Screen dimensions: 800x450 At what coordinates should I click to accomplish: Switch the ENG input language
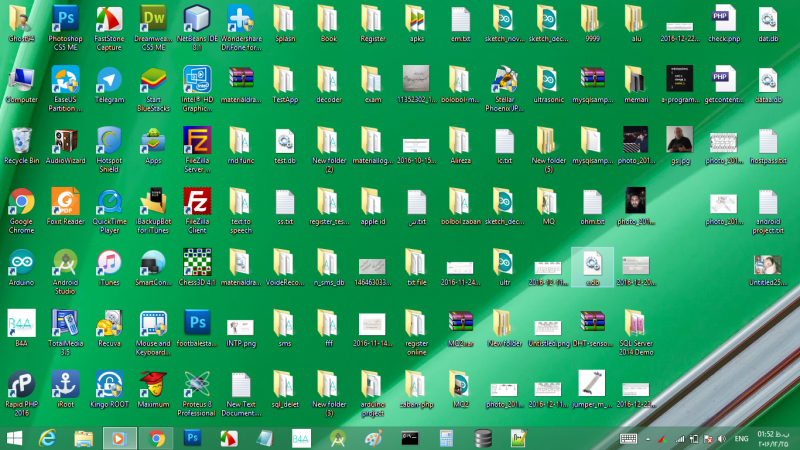click(741, 439)
